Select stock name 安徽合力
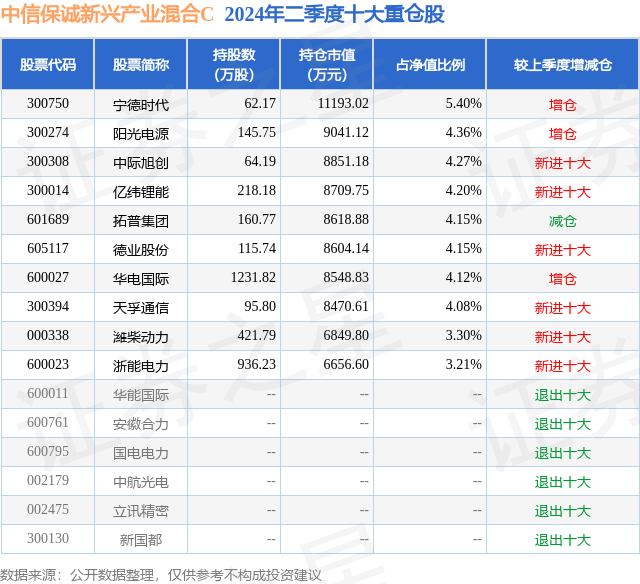 coord(141,424)
